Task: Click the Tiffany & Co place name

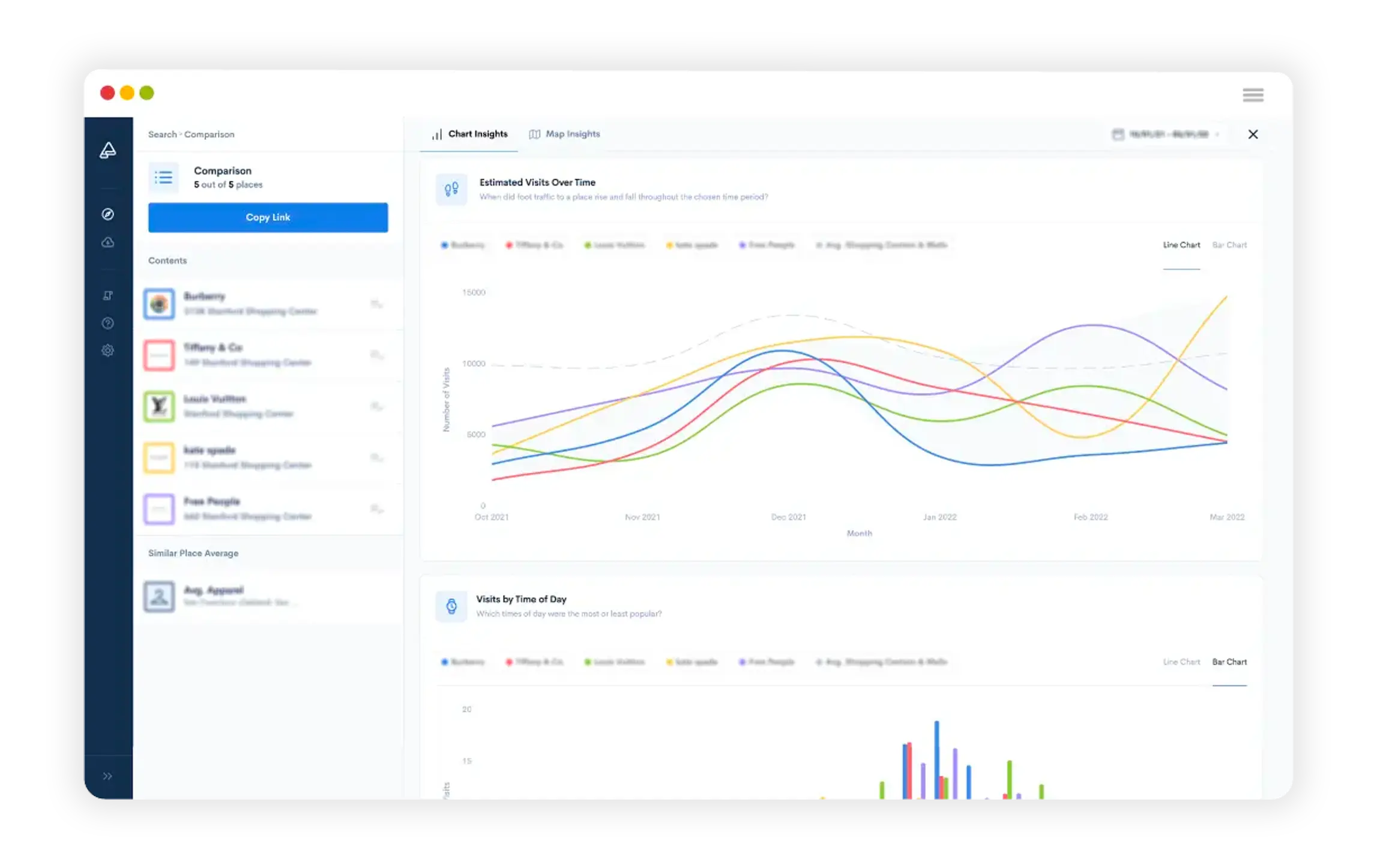Action: coord(213,348)
